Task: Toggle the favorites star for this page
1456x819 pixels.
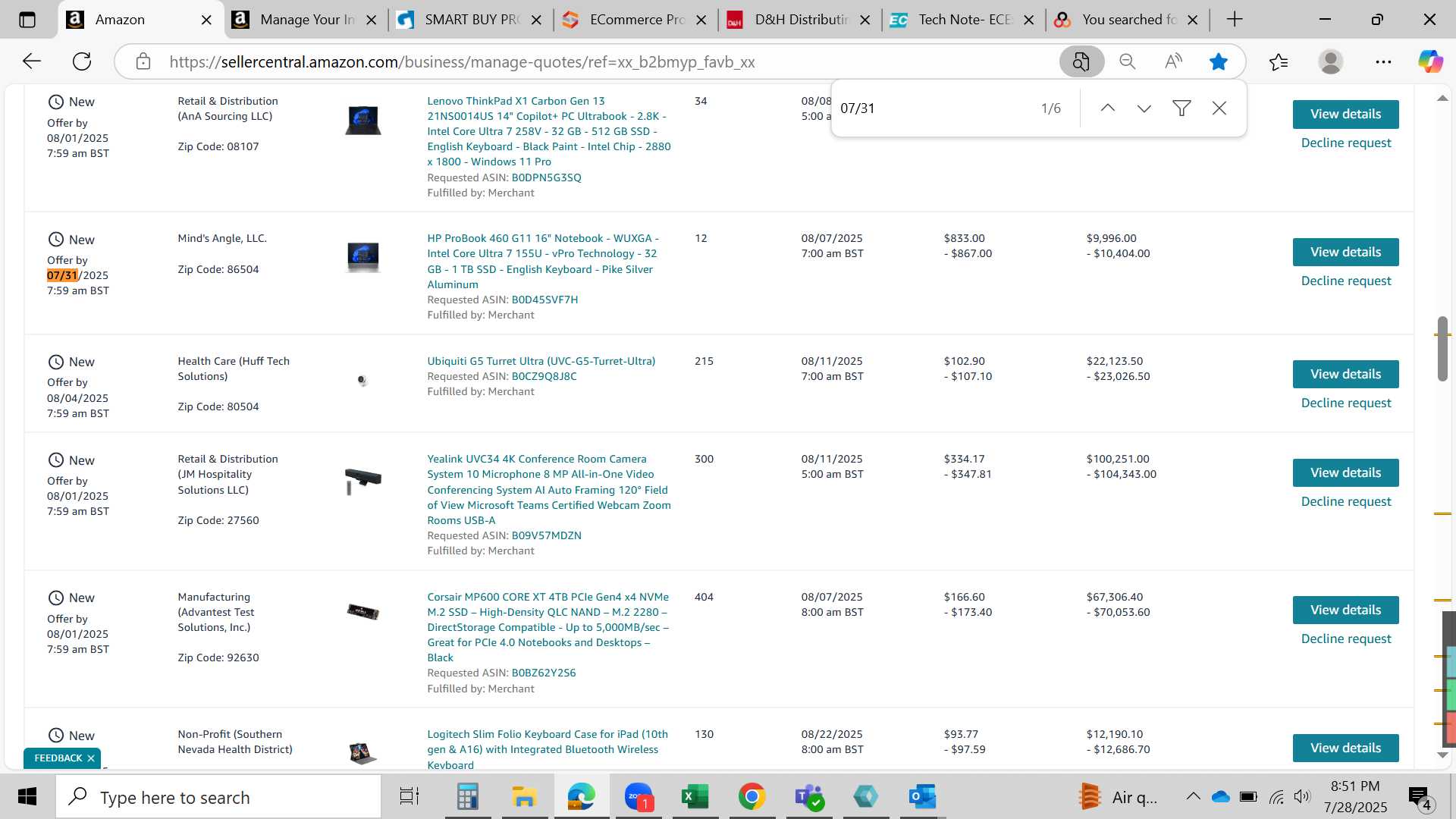Action: 1219,61
